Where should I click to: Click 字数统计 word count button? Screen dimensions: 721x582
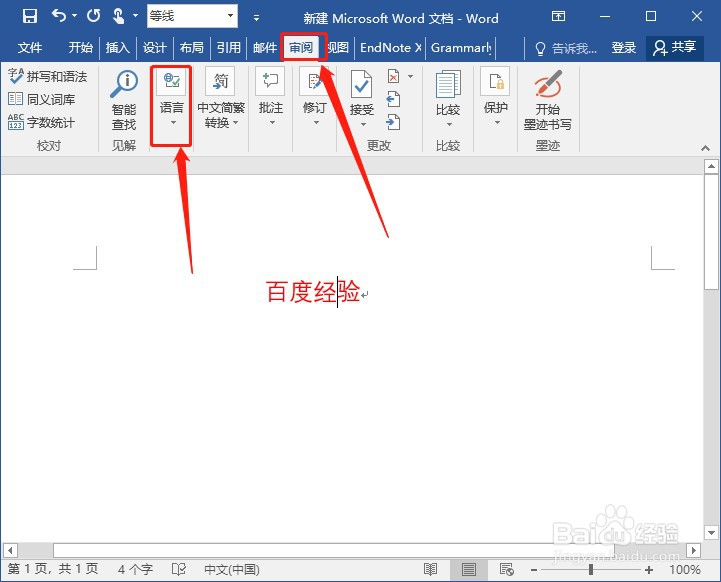pos(41,122)
